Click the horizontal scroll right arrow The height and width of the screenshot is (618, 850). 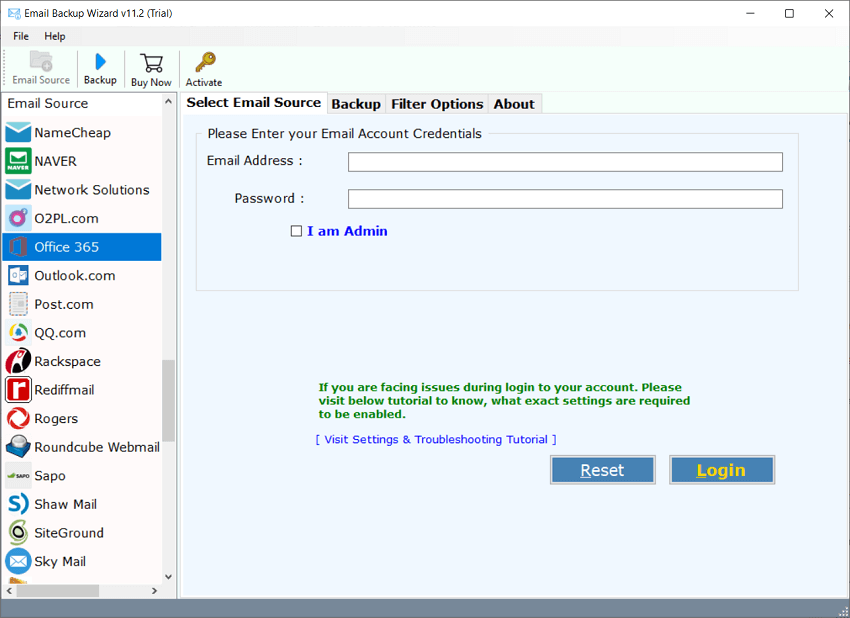point(154,591)
